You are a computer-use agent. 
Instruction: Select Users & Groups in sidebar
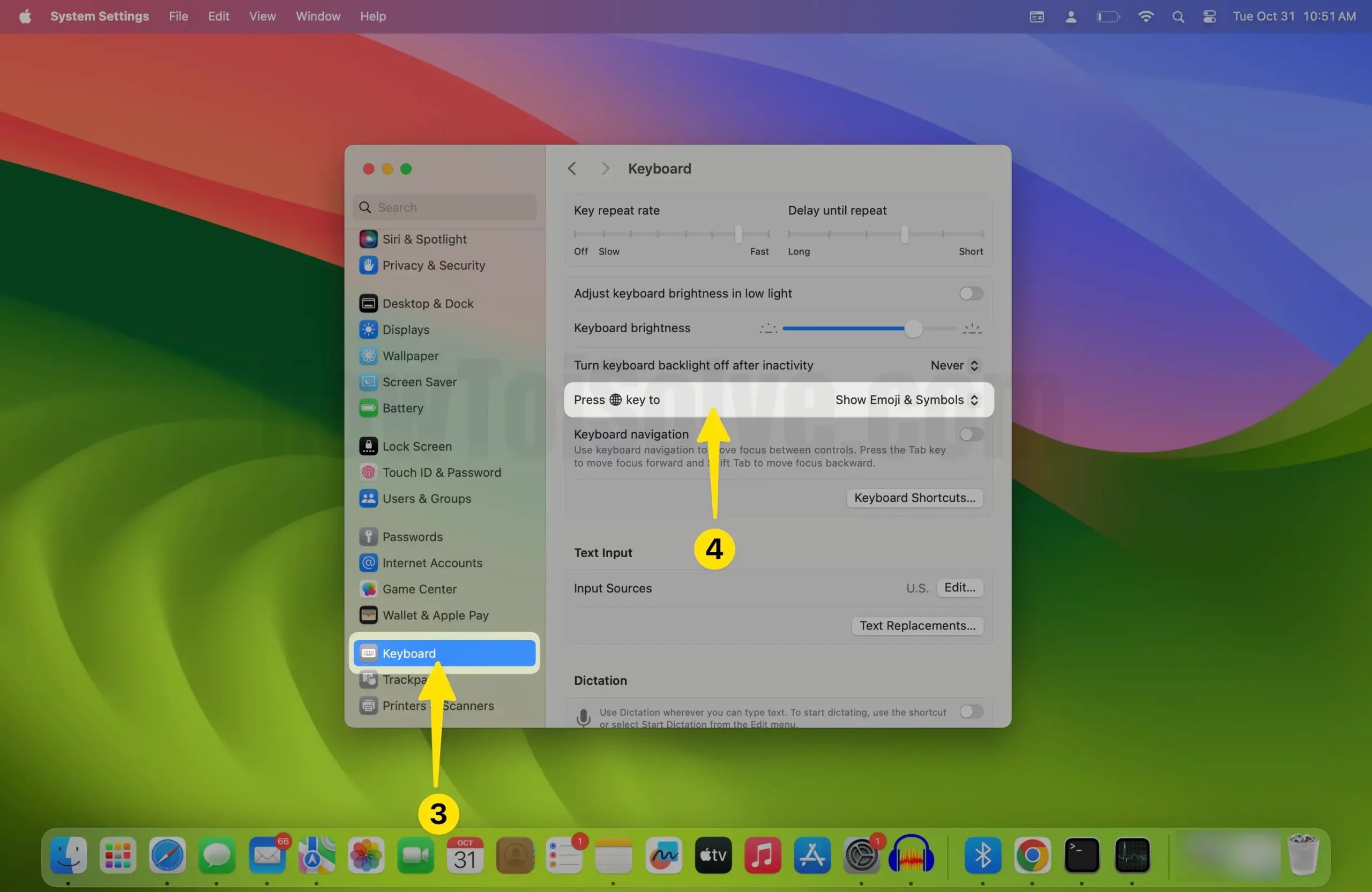click(x=427, y=499)
